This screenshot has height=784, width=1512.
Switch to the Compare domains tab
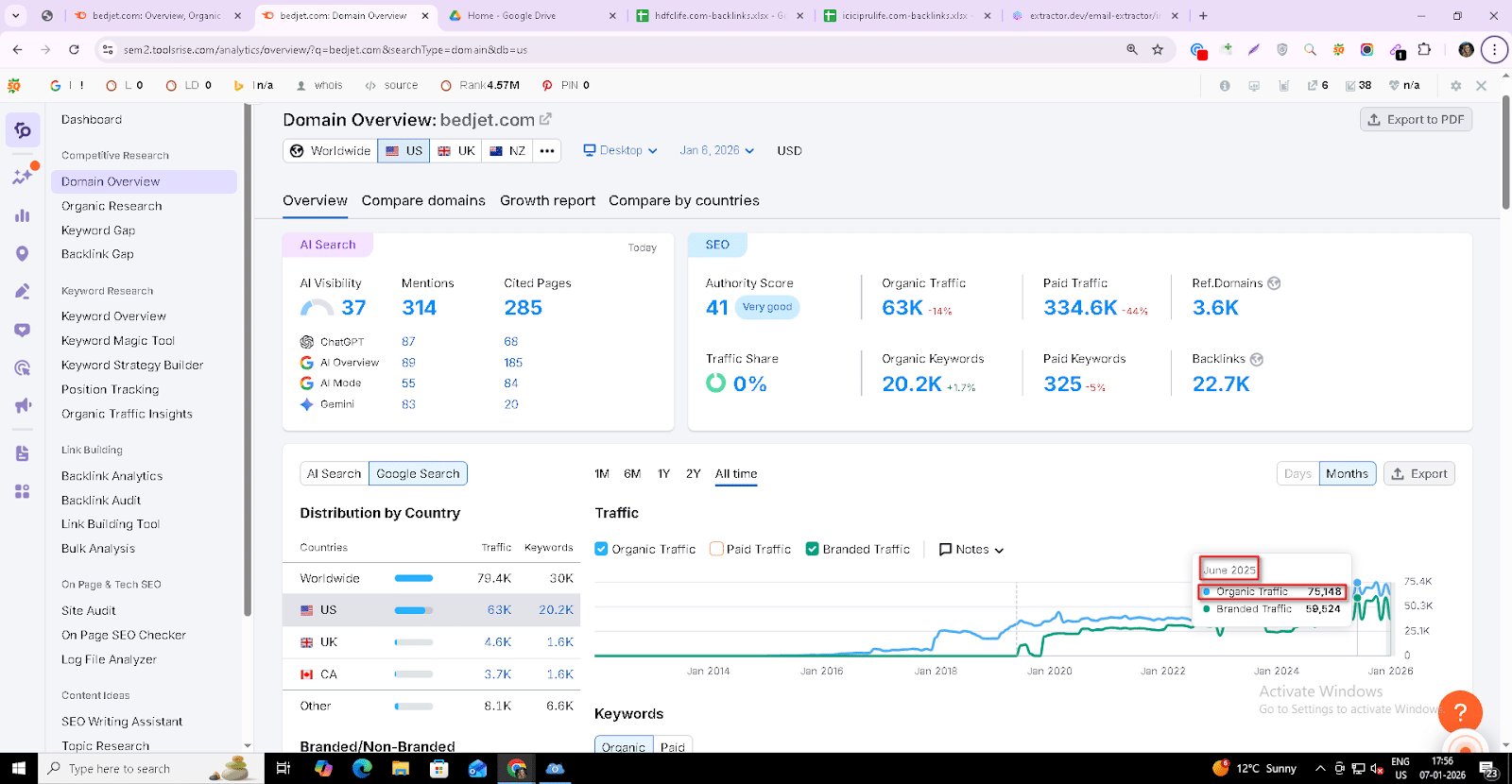click(423, 200)
